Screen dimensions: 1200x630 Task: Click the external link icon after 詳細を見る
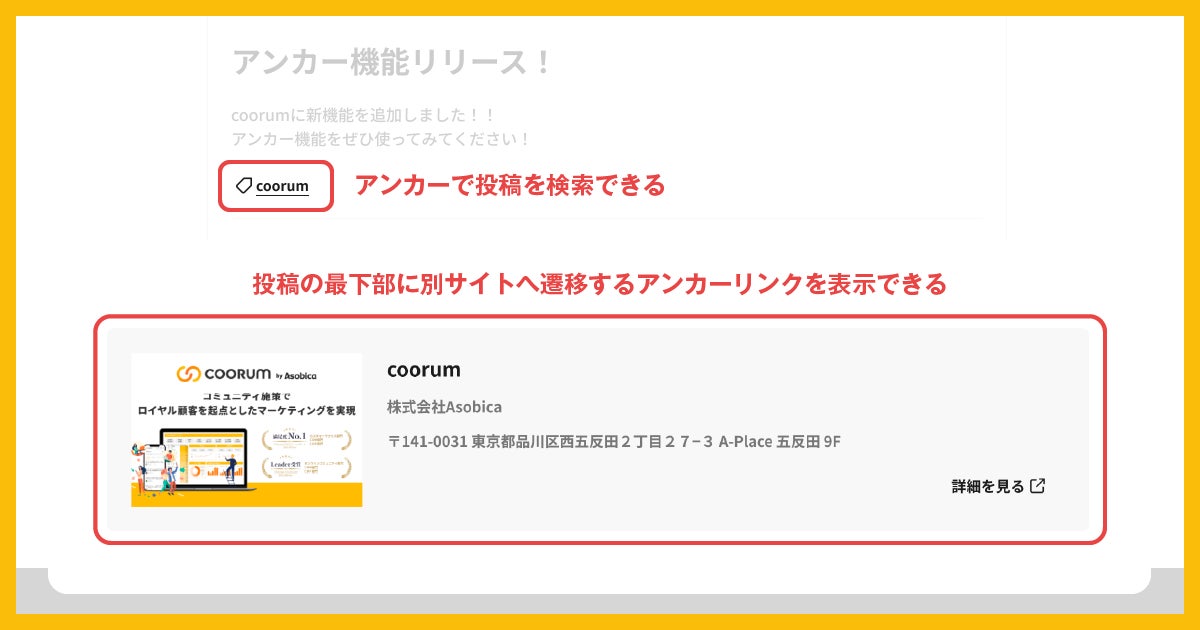pos(1038,486)
